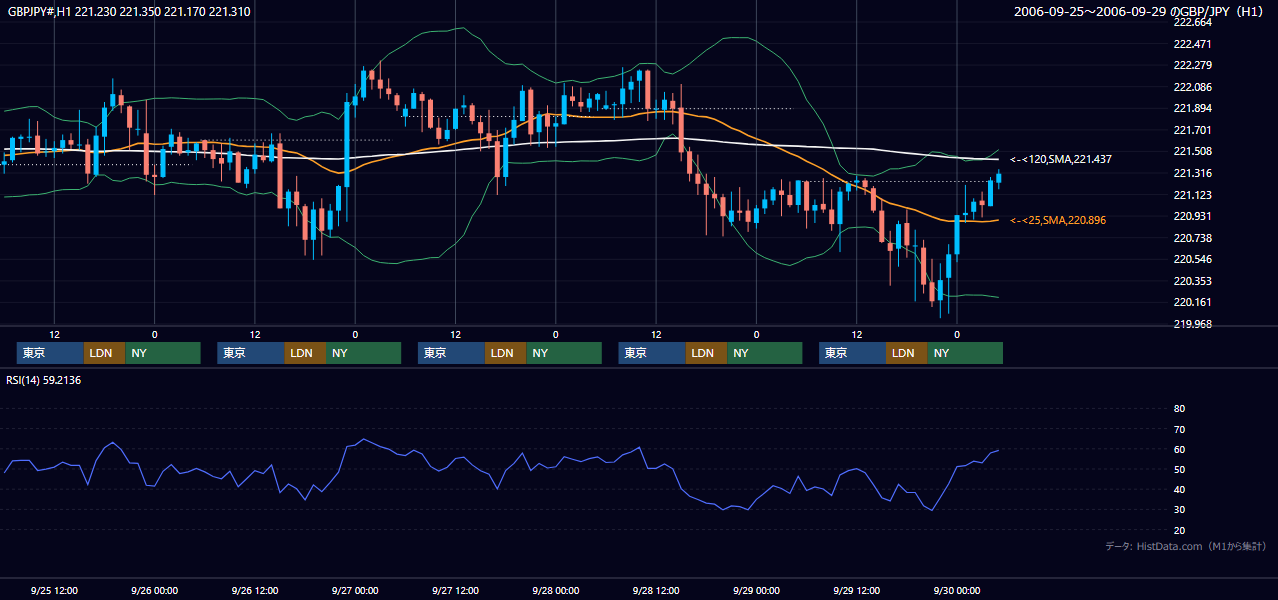
Task: Click the 9/27 00:00 time axis label
Action: tap(355, 590)
